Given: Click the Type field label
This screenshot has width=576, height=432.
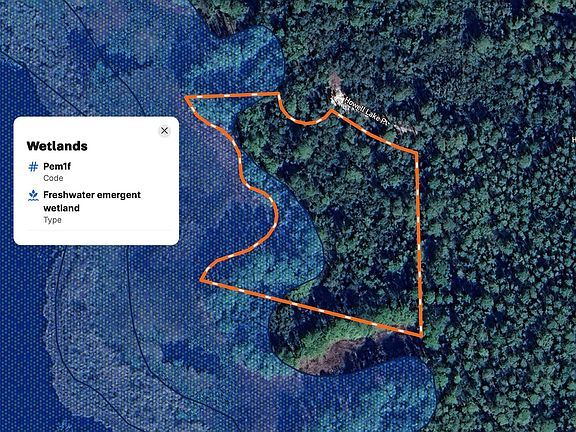Looking at the screenshot, I should 52,220.
